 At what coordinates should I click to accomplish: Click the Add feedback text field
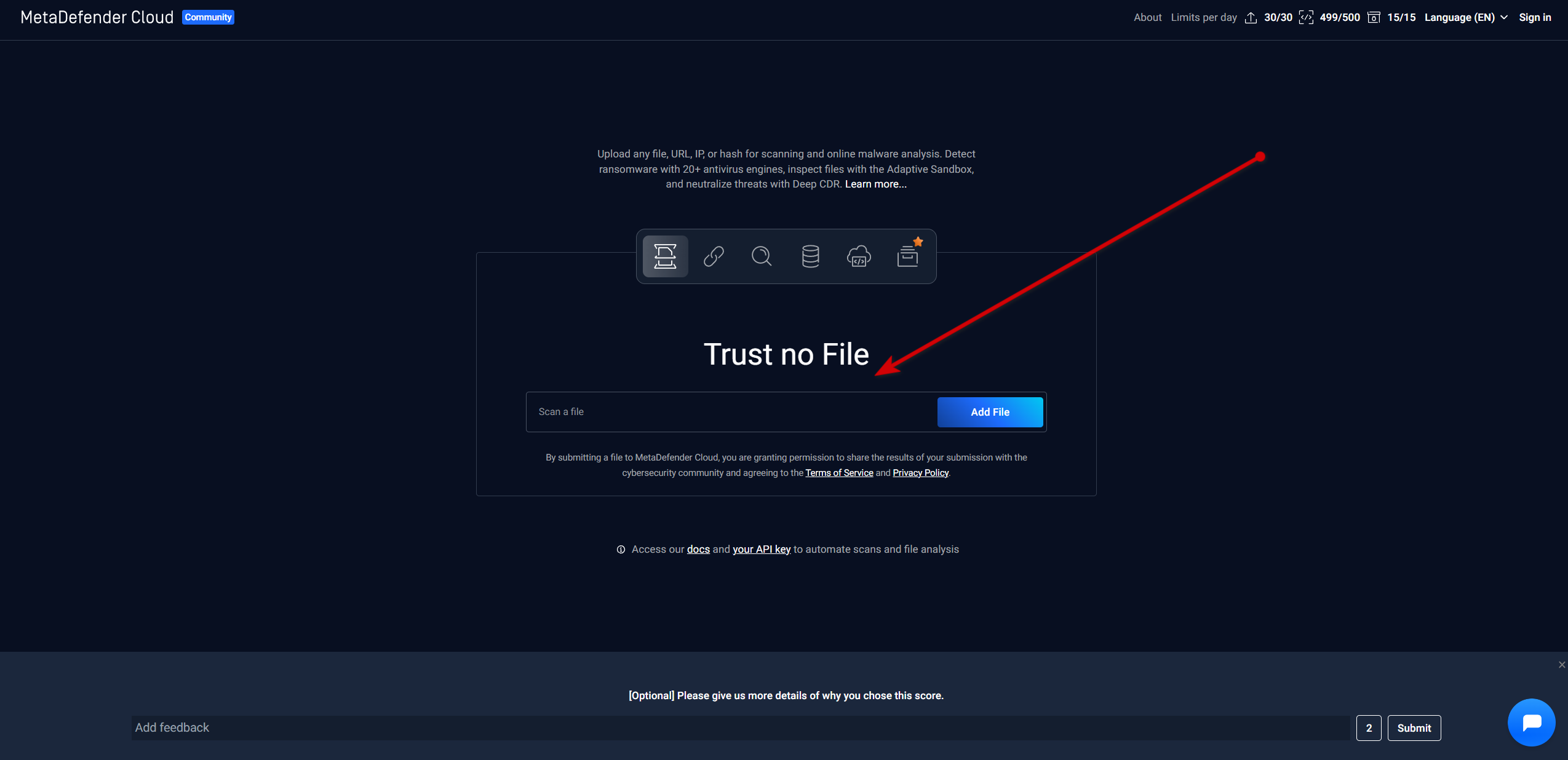pos(740,728)
